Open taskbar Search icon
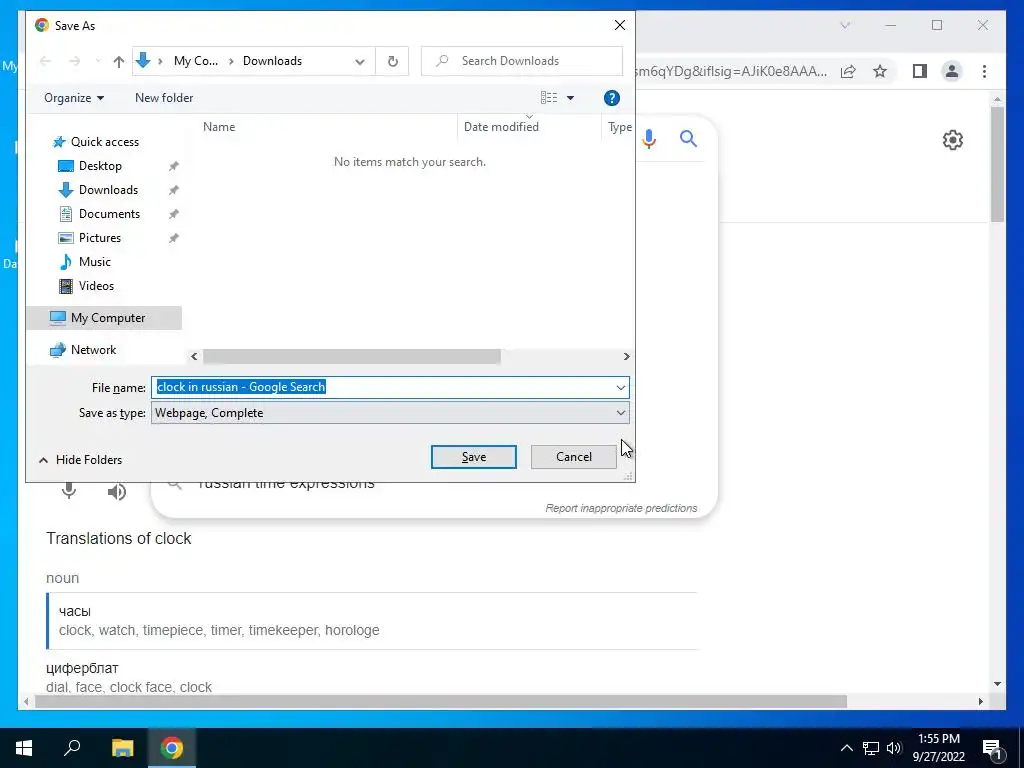The height and width of the screenshot is (768, 1024). 72,748
